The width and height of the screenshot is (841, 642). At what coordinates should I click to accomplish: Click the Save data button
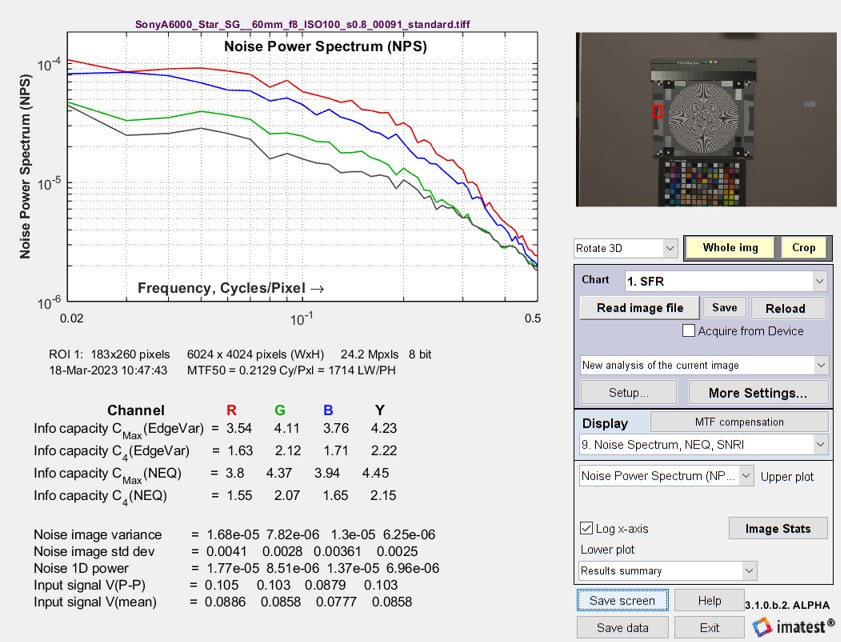point(622,628)
